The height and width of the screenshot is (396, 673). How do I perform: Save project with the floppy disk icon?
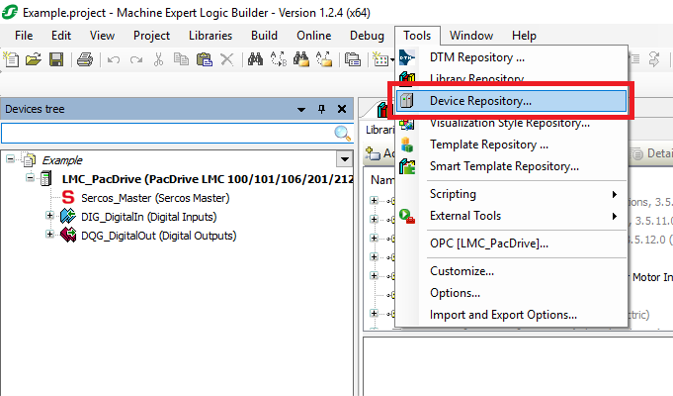pos(56,59)
